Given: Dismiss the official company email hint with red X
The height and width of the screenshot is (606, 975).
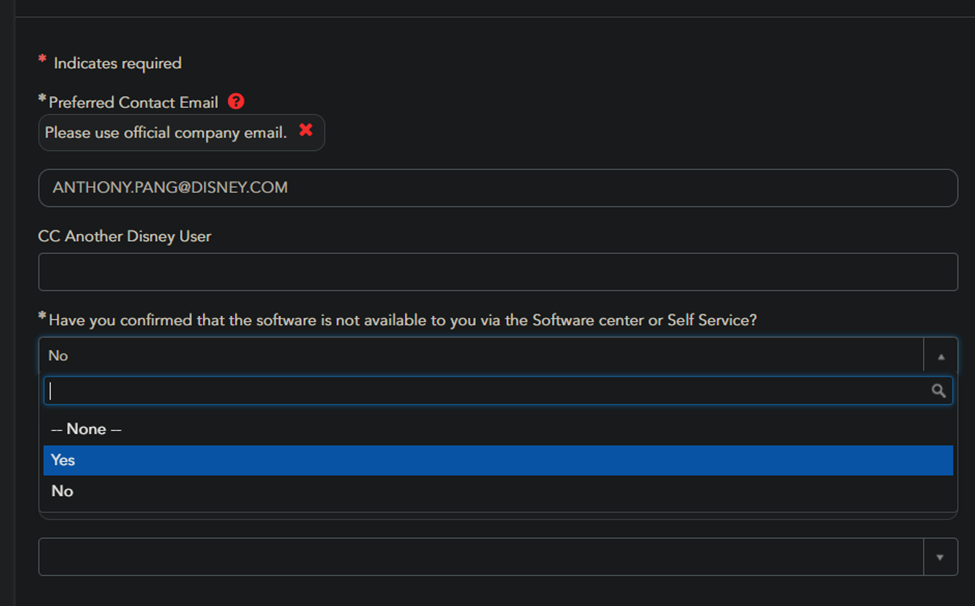Looking at the screenshot, I should click(x=306, y=131).
